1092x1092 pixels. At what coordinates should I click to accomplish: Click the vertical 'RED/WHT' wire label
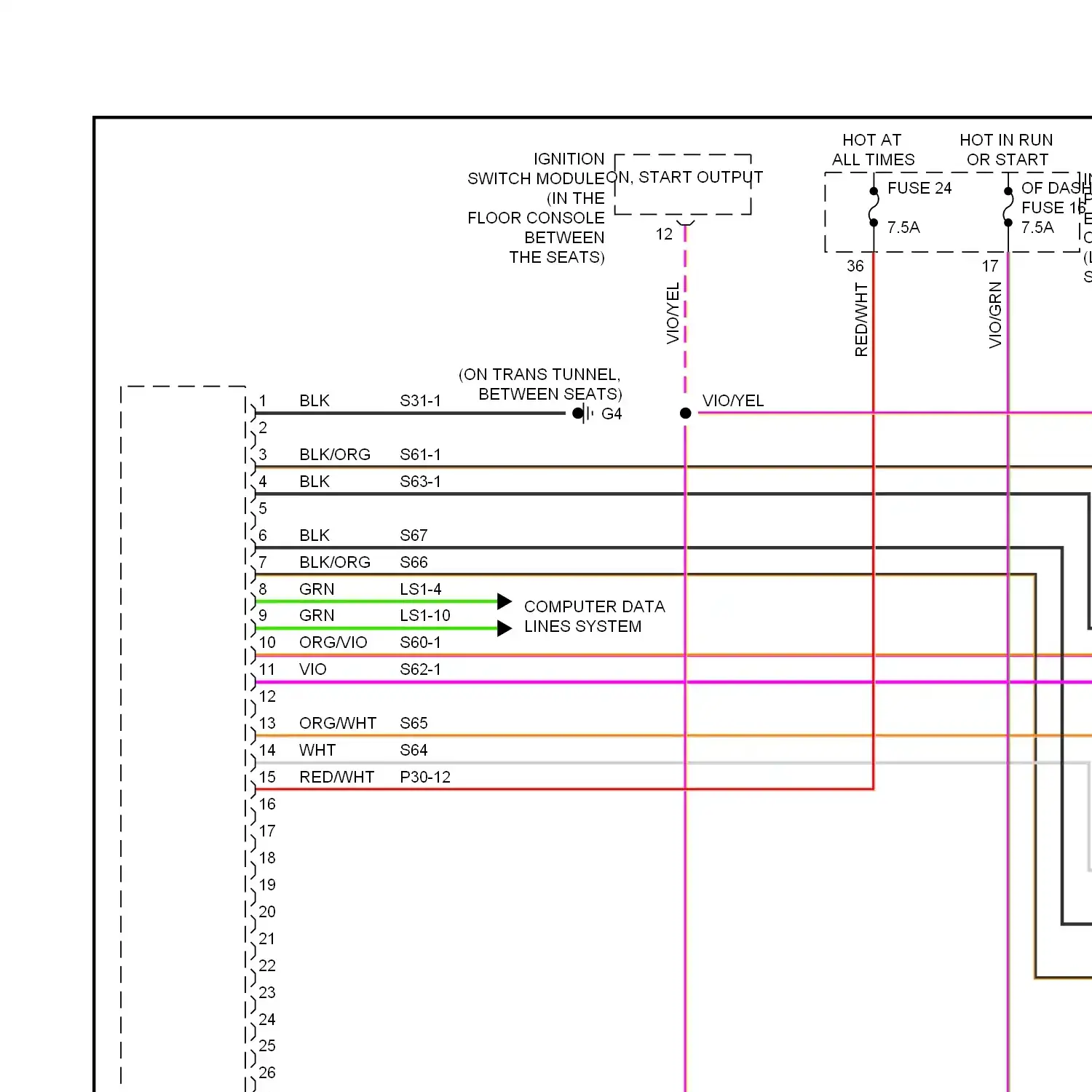point(861,320)
